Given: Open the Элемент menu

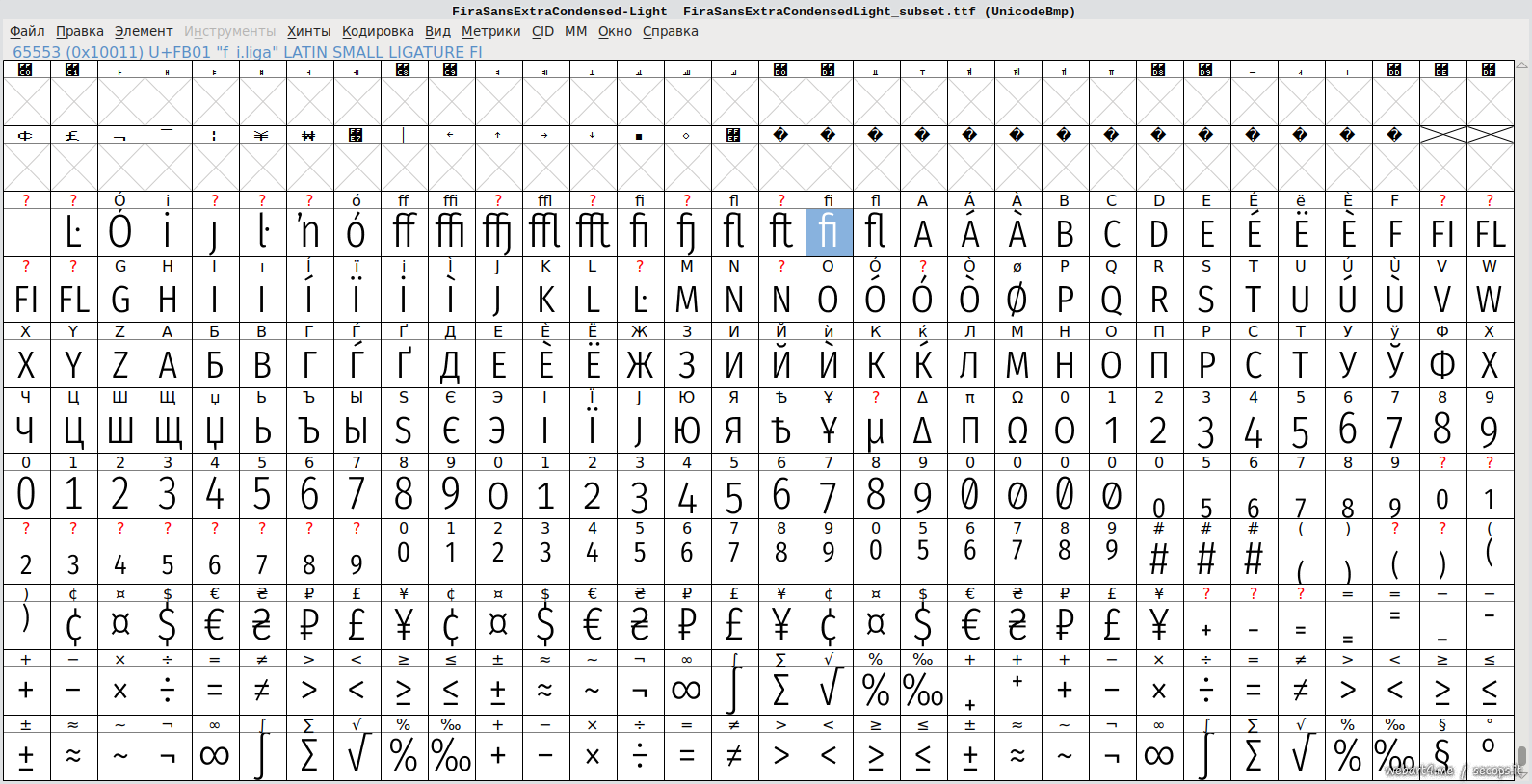Looking at the screenshot, I should pos(144,31).
